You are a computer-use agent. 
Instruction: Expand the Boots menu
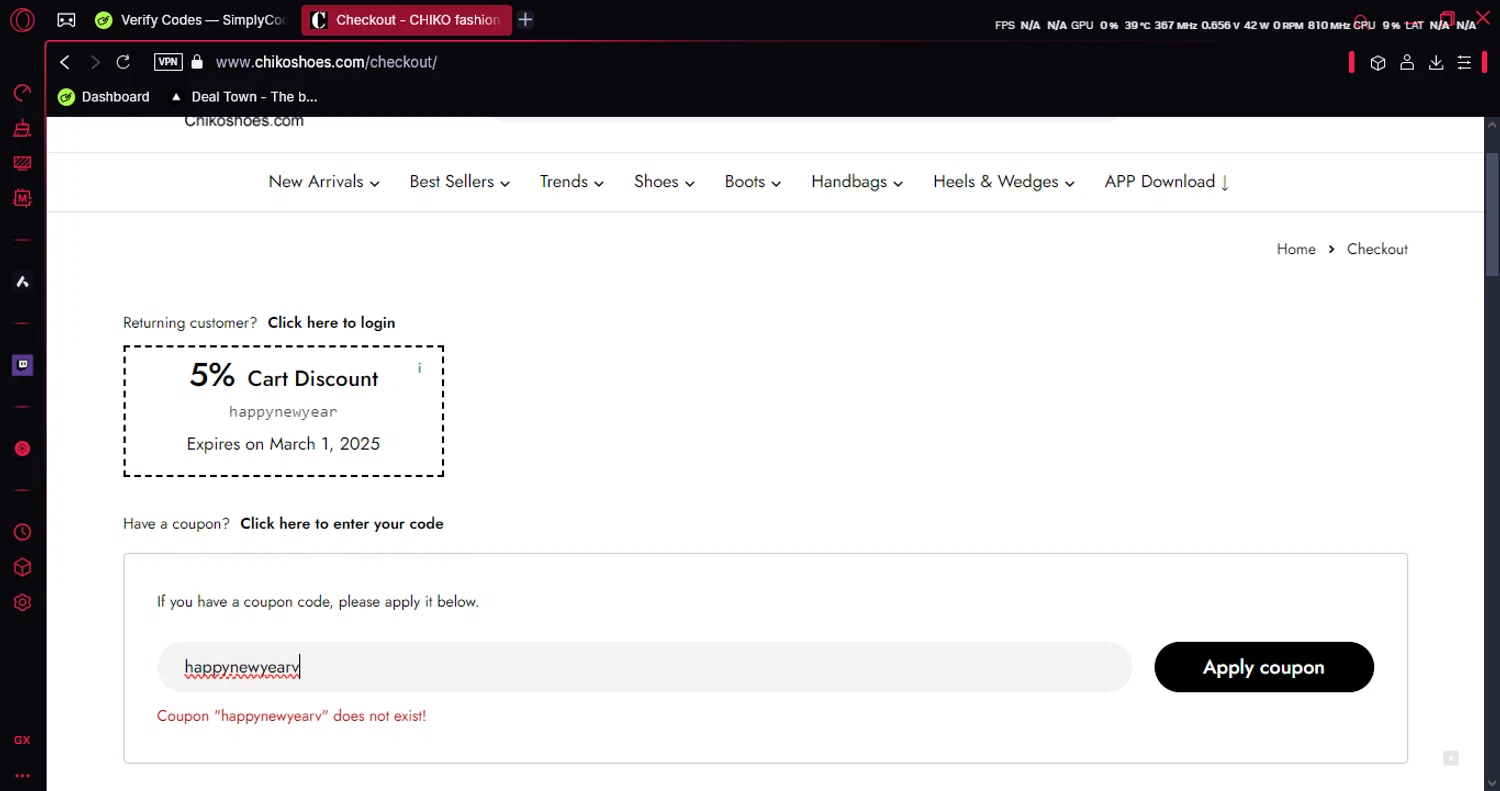click(753, 182)
